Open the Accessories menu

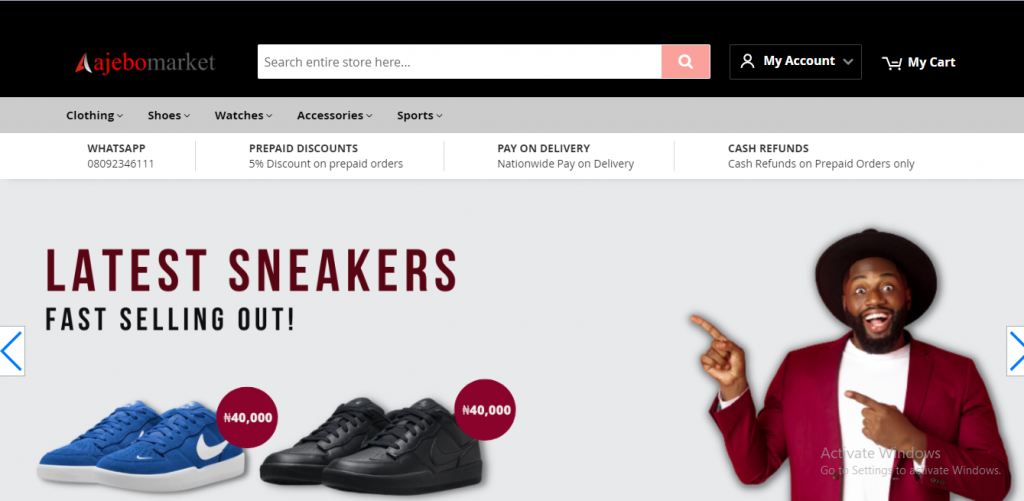334,115
